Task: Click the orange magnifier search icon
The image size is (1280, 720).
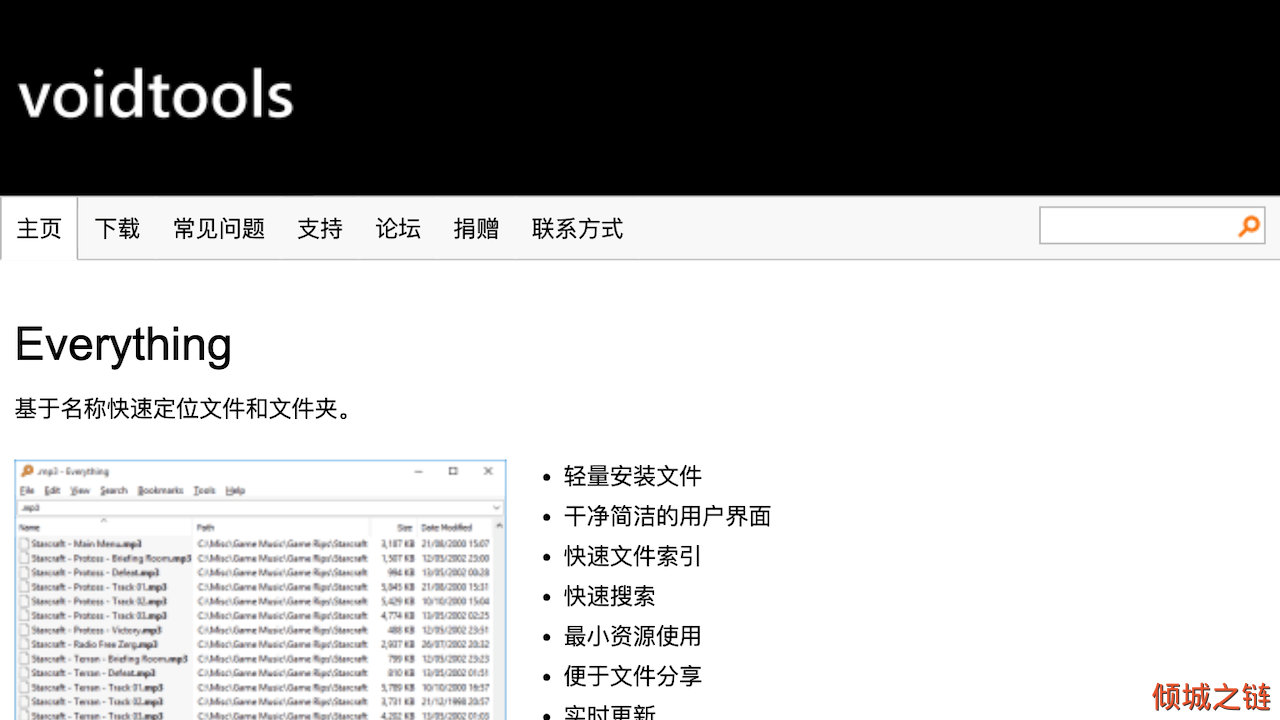Action: 1249,226
